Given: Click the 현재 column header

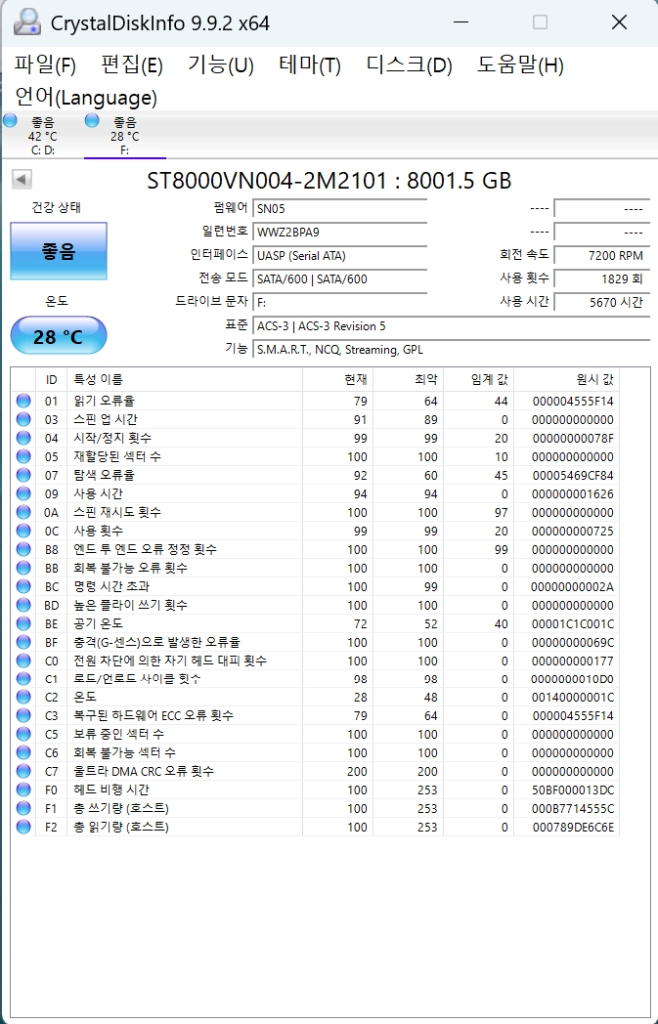Looking at the screenshot, I should (337, 379).
